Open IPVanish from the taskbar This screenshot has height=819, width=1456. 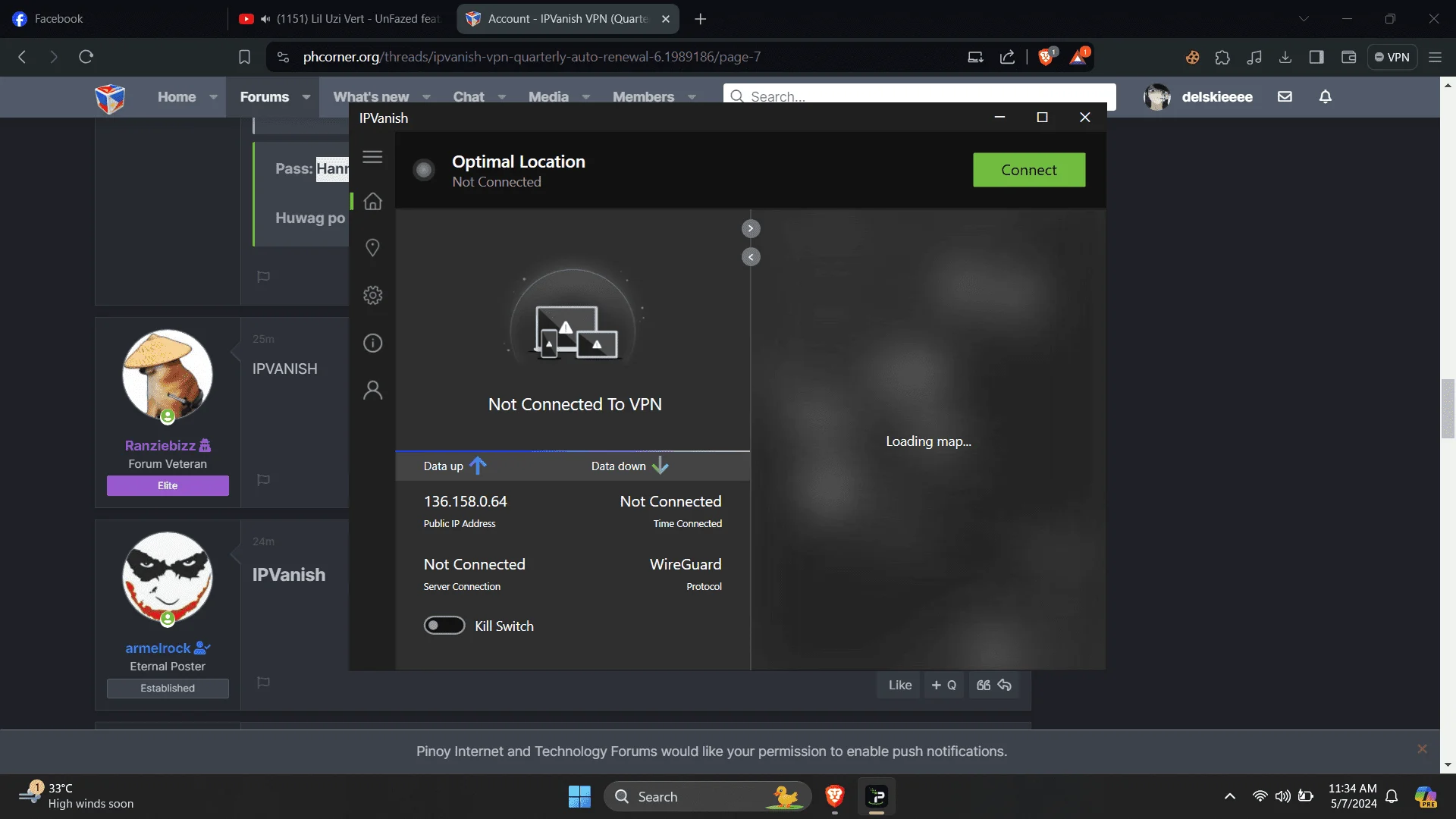877,796
